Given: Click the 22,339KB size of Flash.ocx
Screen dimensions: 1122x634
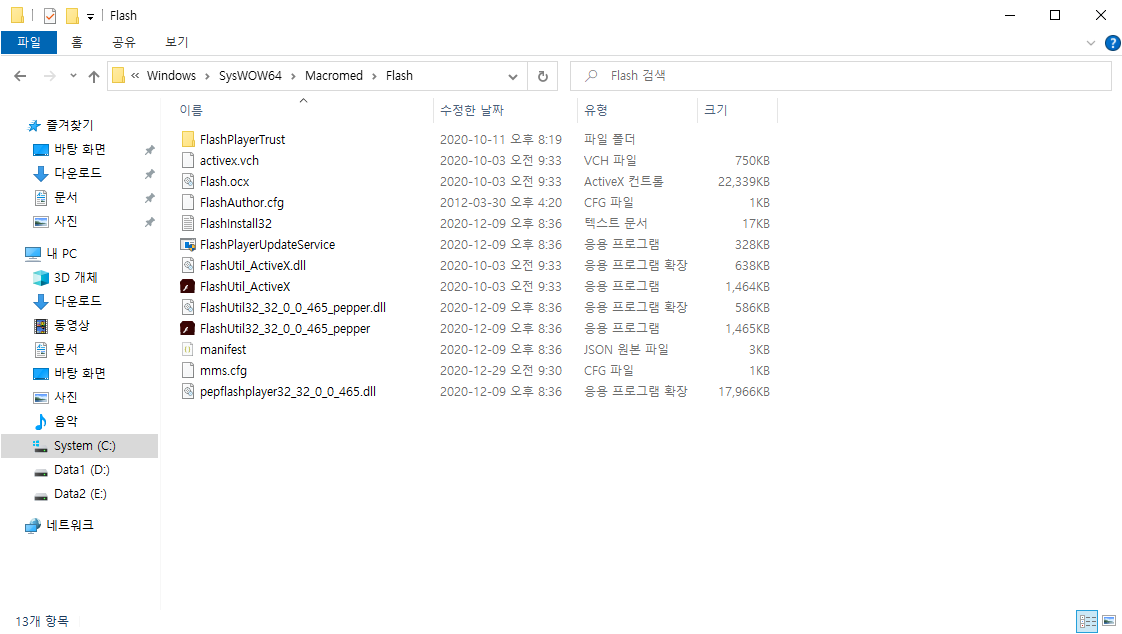Looking at the screenshot, I should click(744, 182).
